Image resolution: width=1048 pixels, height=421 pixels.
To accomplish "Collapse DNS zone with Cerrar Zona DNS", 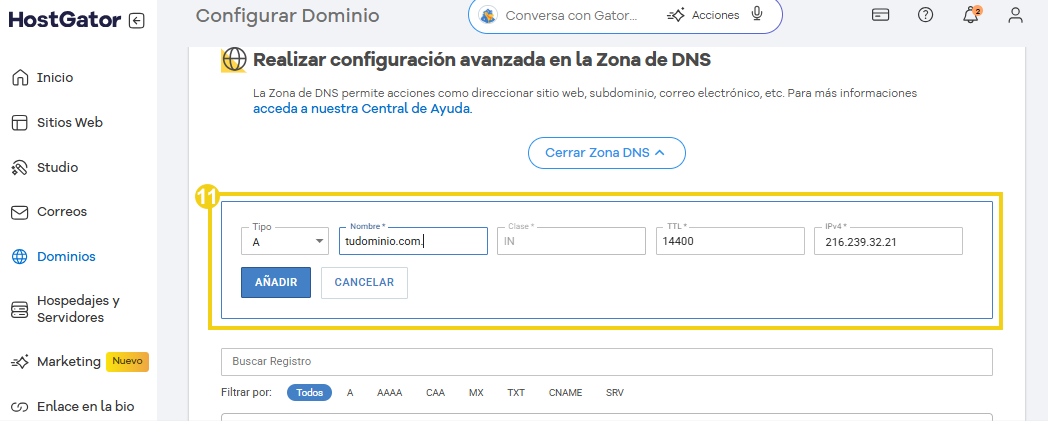I will 606,153.
